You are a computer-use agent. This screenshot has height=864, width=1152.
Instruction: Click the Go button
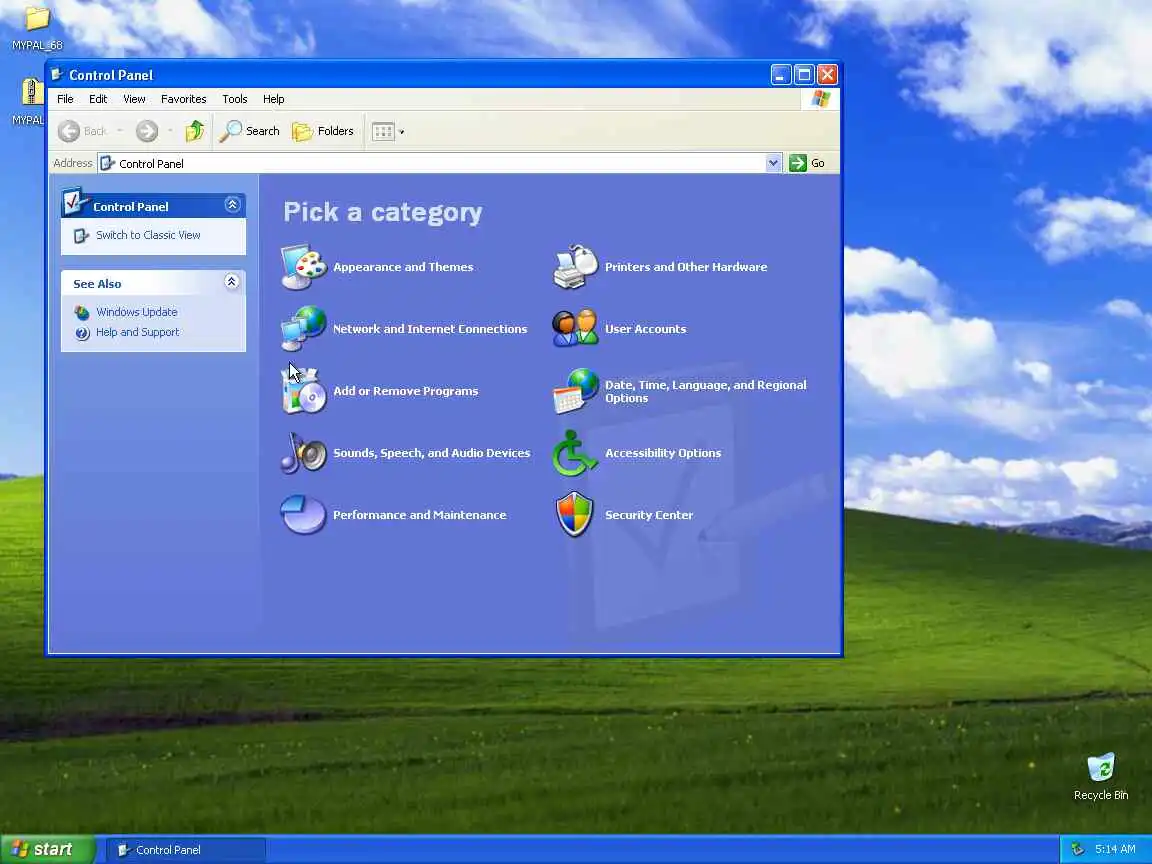(807, 163)
